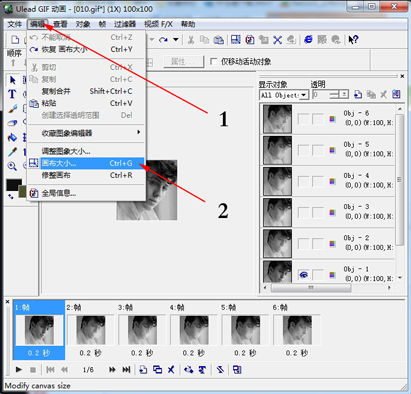This screenshot has height=394, width=411.
Task: Toggle visibility box of Obj - 2
Action: [303, 244]
